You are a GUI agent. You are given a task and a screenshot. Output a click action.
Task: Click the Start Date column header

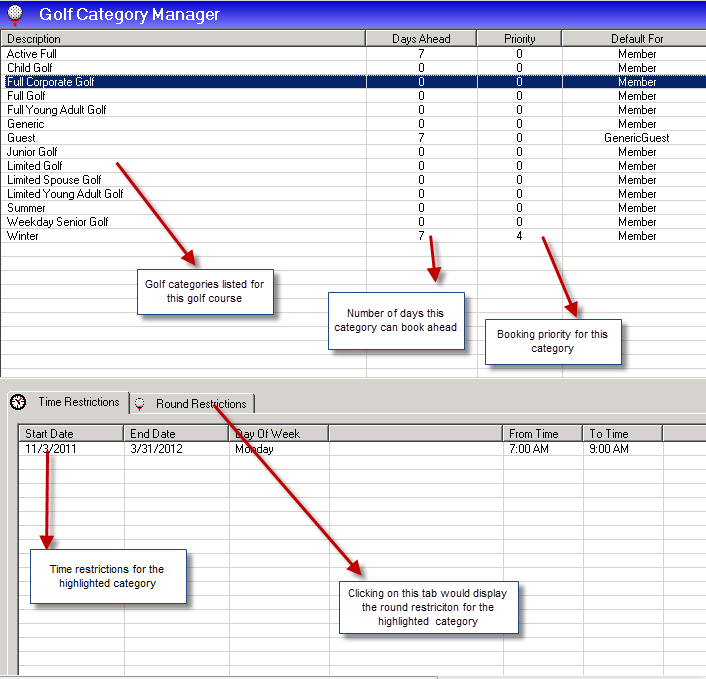coord(71,434)
